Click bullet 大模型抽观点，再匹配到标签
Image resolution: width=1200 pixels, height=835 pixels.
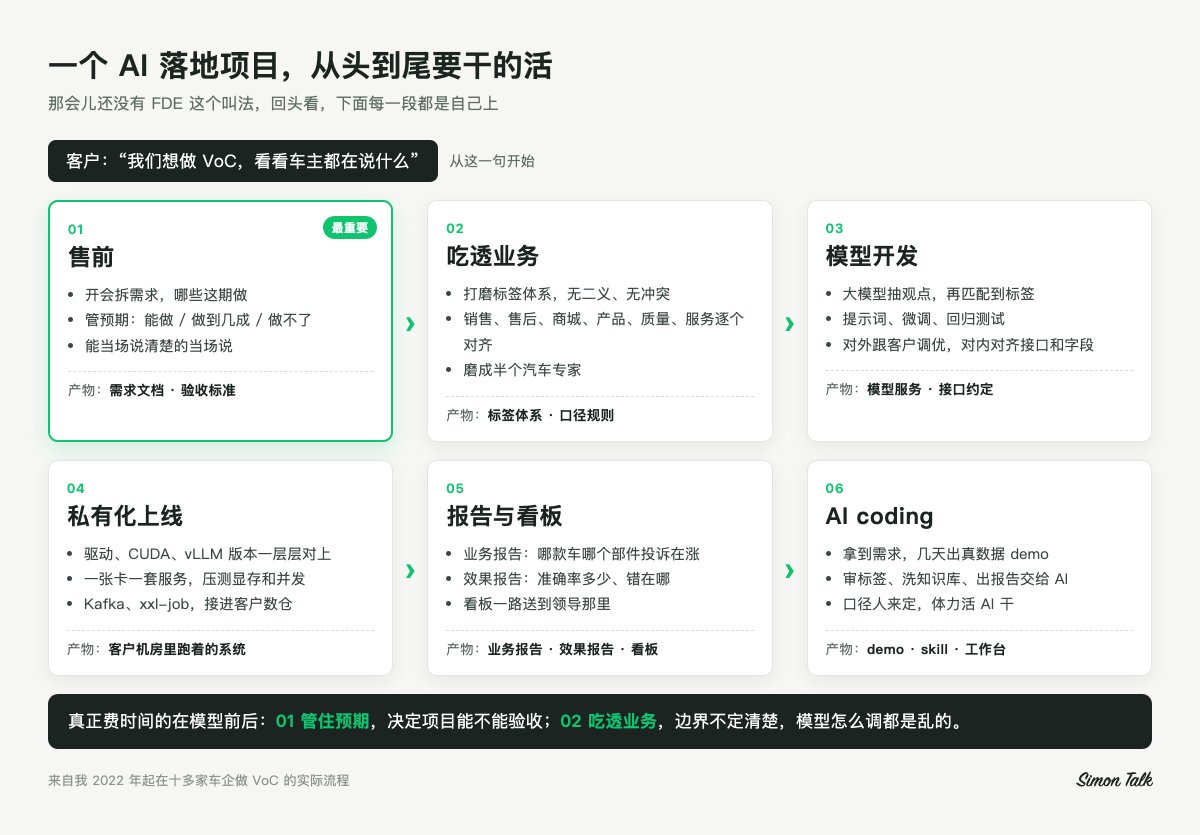[x=939, y=295]
